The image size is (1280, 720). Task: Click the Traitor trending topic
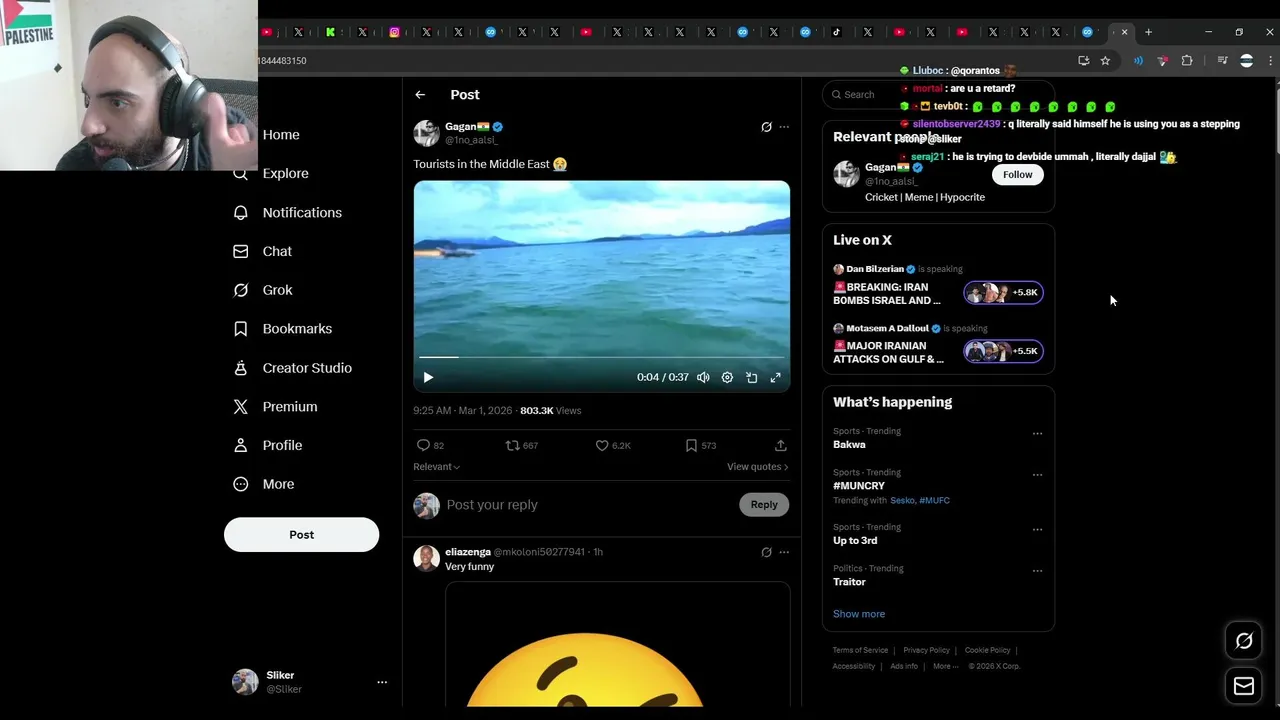(849, 582)
